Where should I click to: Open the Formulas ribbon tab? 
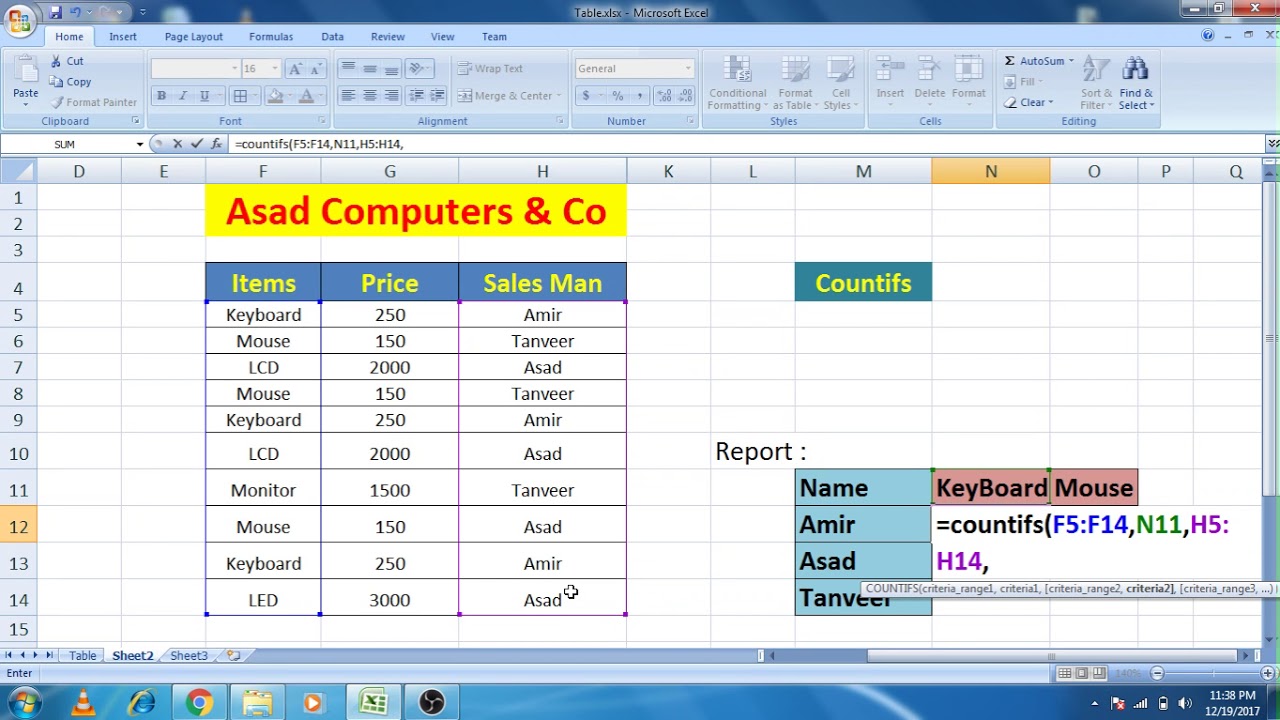pyautogui.click(x=271, y=36)
